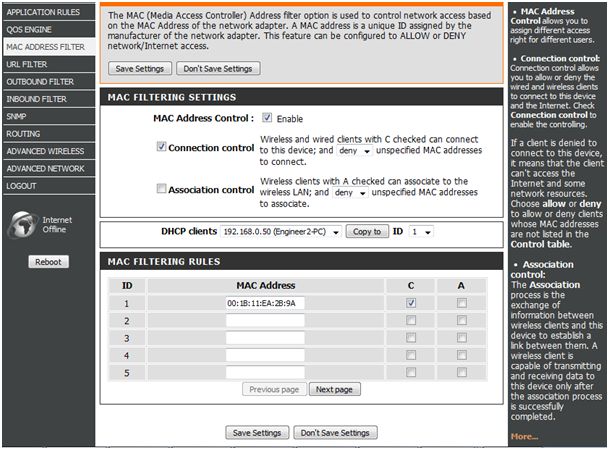Check A checkbox for rule 4
The image size is (609, 450).
(x=462, y=355)
